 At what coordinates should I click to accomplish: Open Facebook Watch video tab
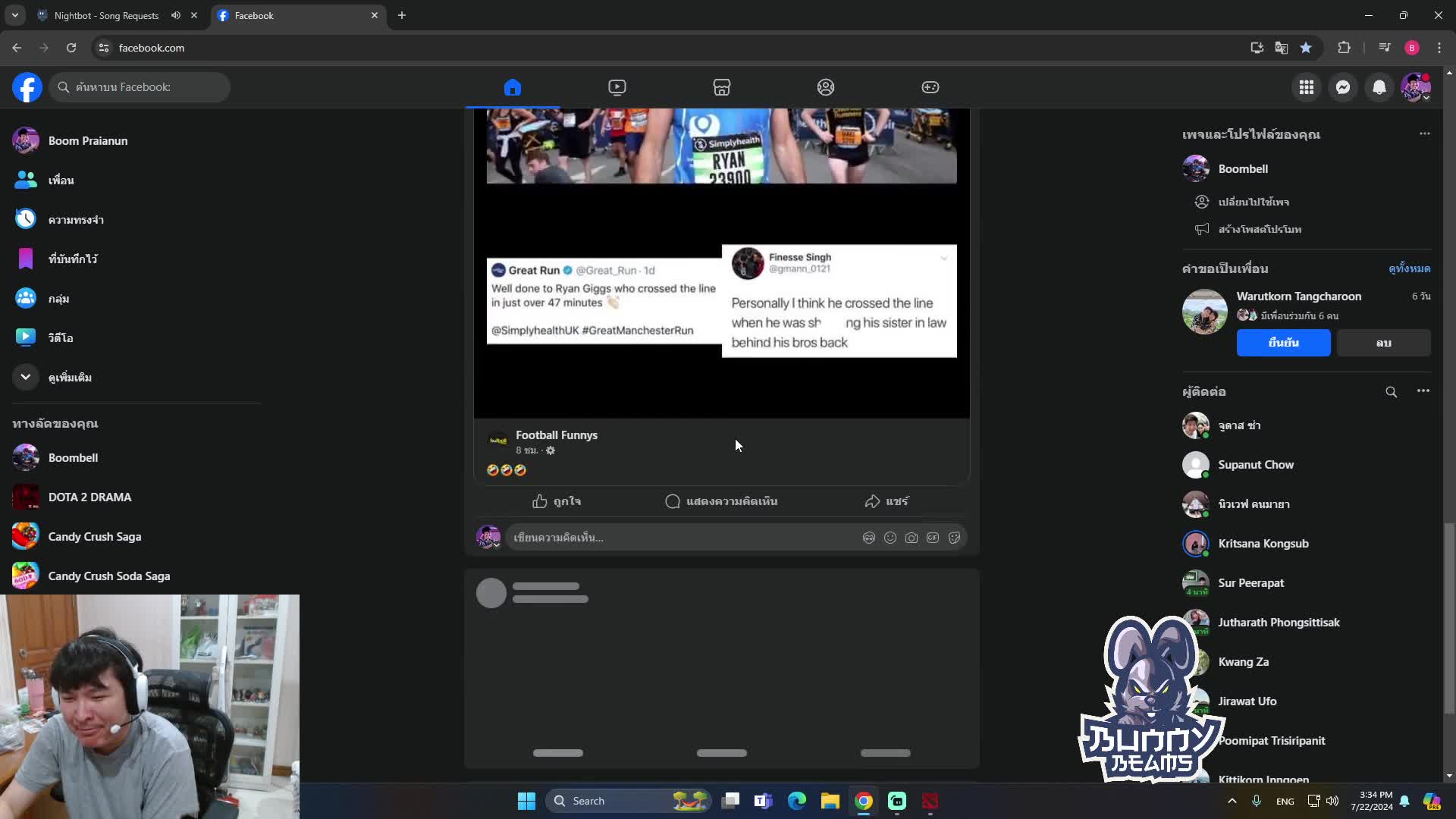617,87
